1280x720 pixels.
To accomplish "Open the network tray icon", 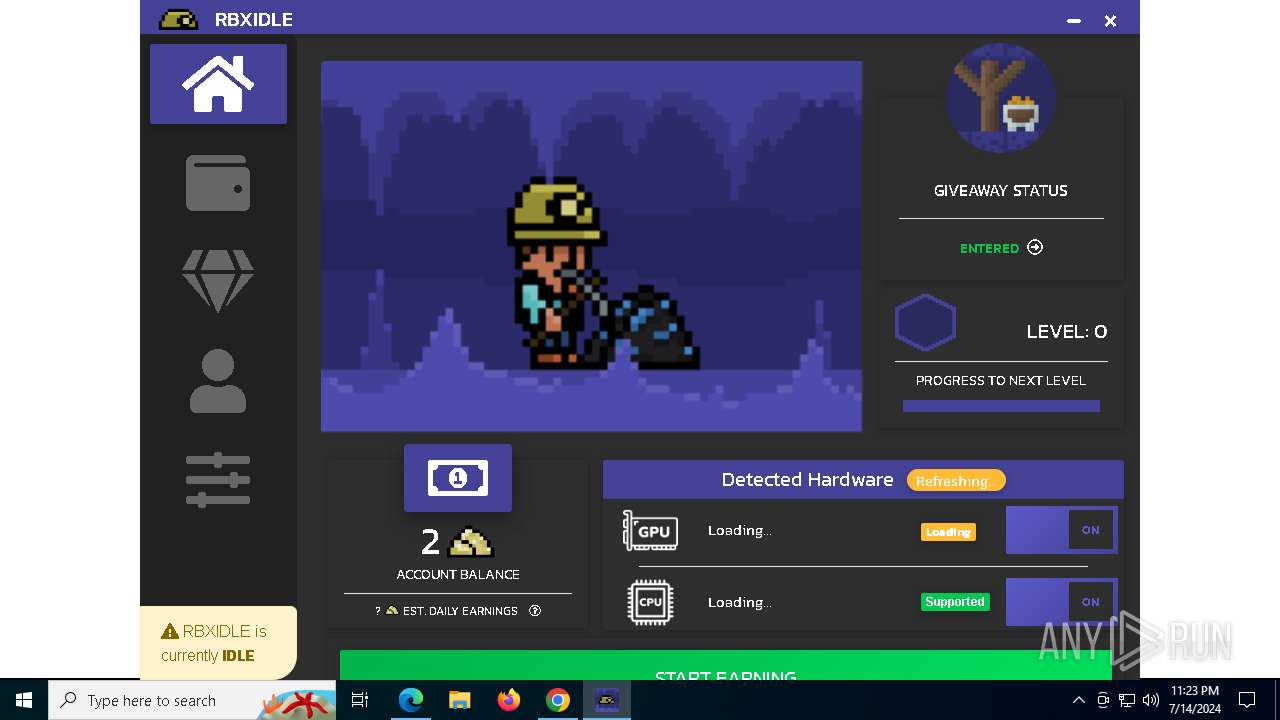I will click(1127, 700).
